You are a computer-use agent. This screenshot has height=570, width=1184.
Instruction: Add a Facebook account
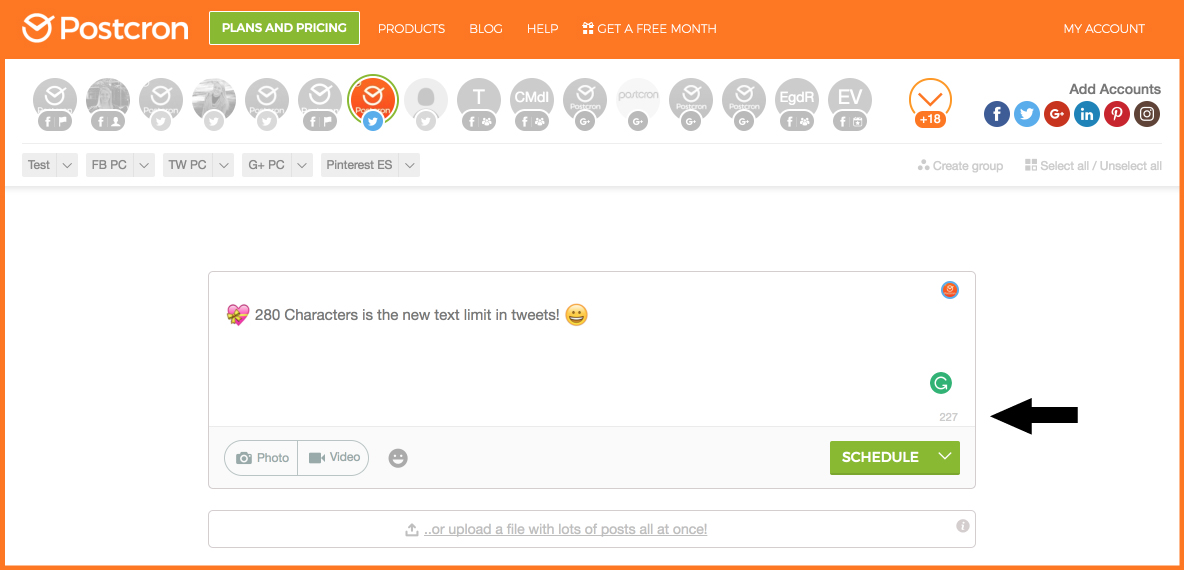coord(997,115)
